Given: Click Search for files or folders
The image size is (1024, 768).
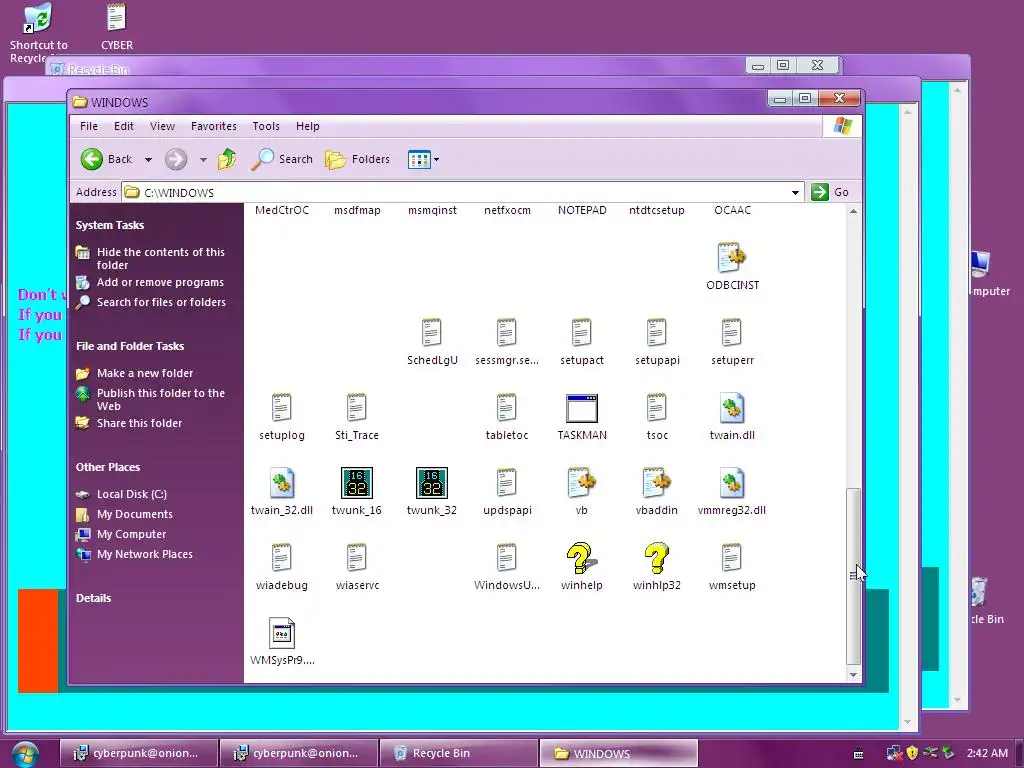Looking at the screenshot, I should tap(161, 302).
